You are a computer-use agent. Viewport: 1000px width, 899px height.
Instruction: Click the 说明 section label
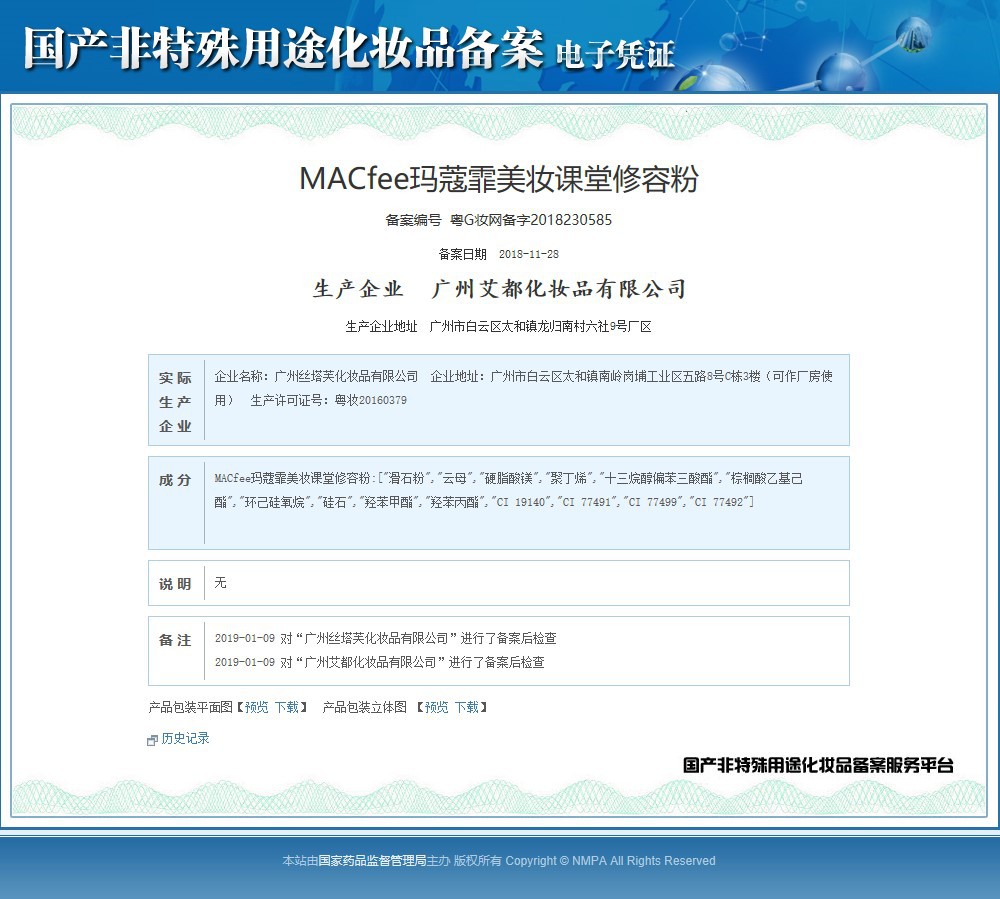[x=175, y=584]
